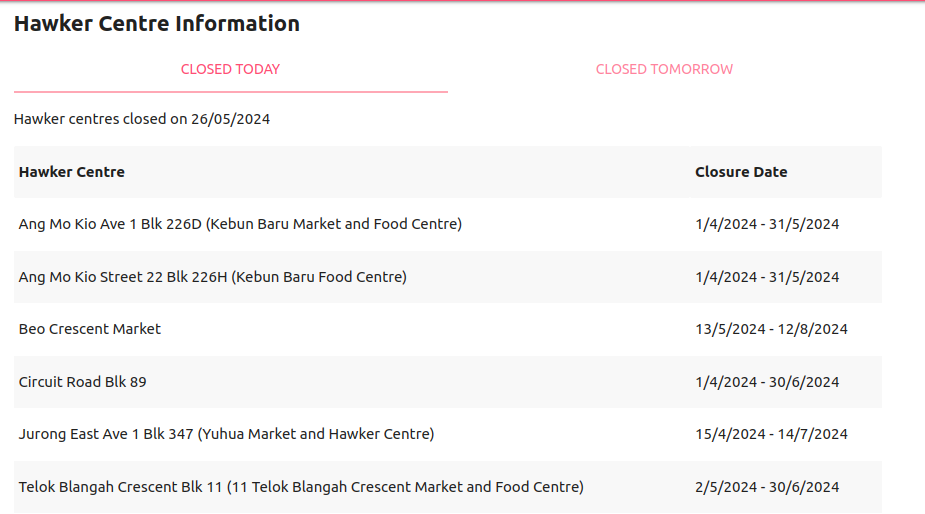Select the Jurong East Ave 1 Blk 347 entry
This screenshot has width=925, height=514.
coord(226,434)
